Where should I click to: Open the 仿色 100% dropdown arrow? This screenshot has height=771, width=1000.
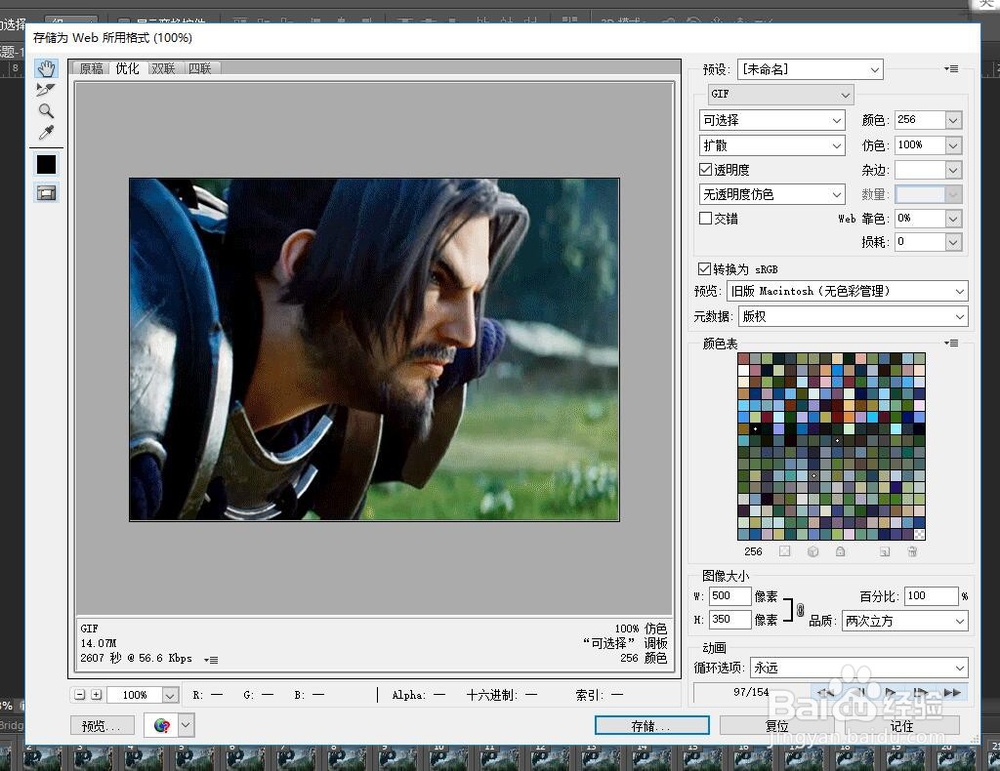click(953, 145)
